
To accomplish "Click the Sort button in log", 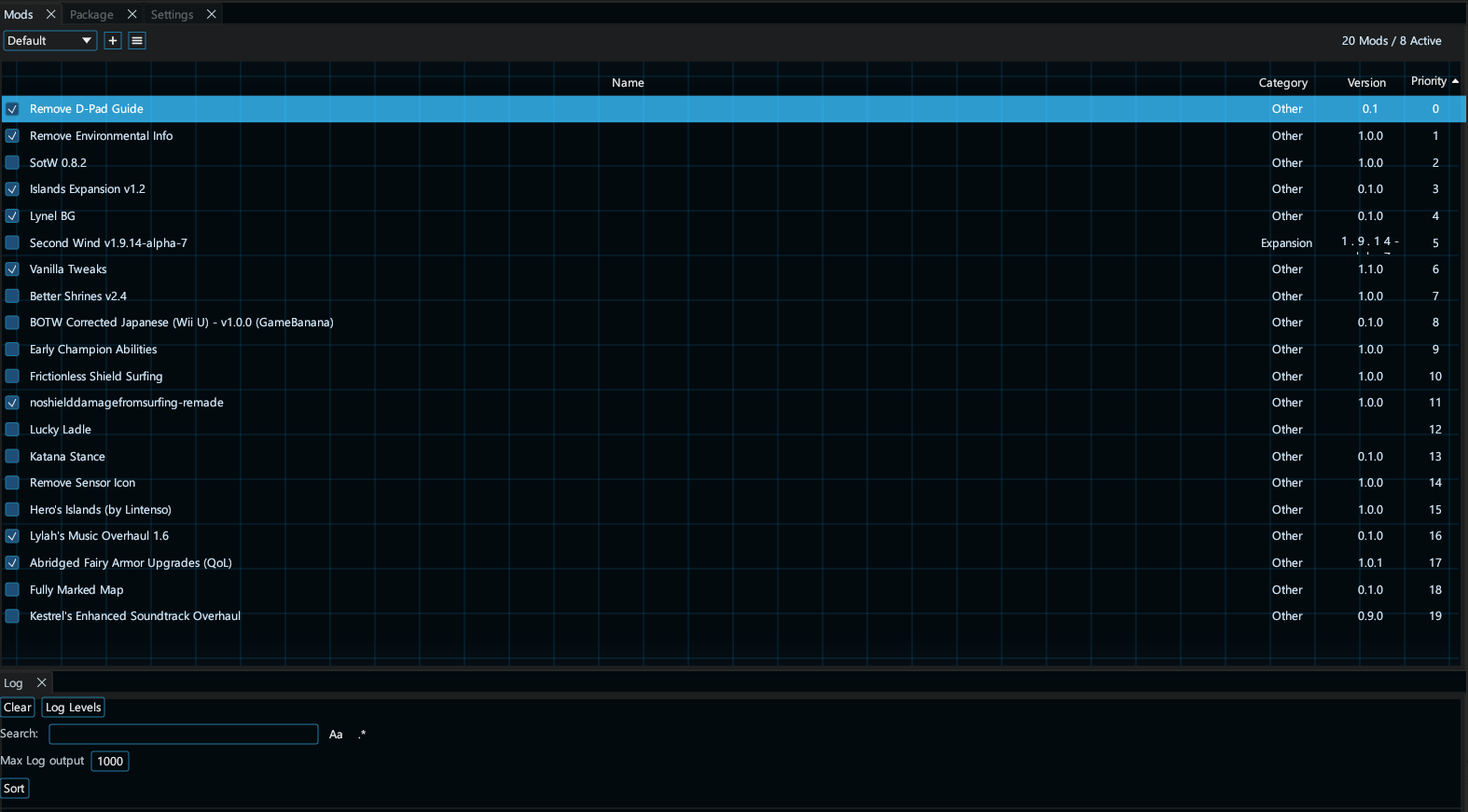I will coord(14,789).
